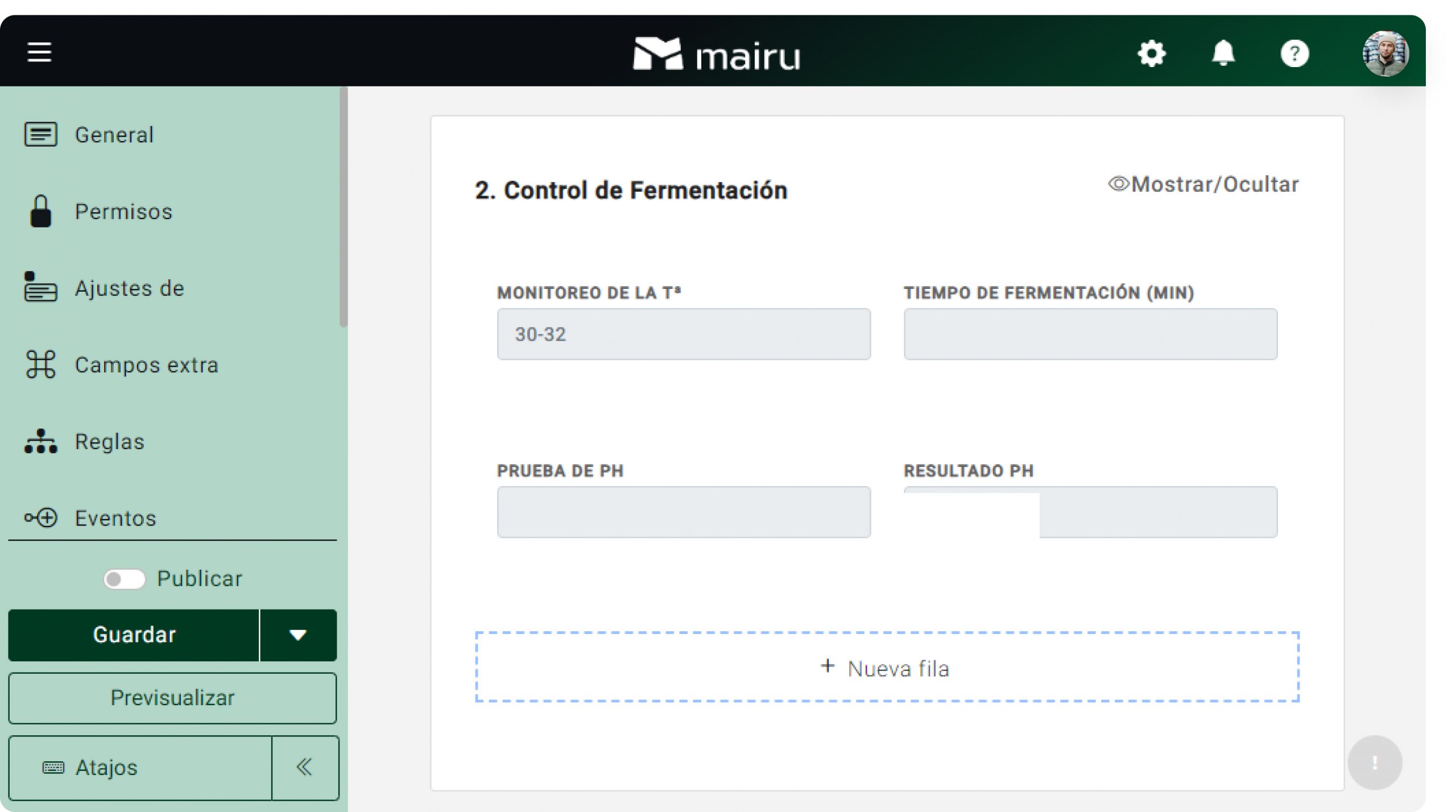Click the Reglas hierarchy icon
This screenshot has width=1456, height=812.
pos(40,441)
